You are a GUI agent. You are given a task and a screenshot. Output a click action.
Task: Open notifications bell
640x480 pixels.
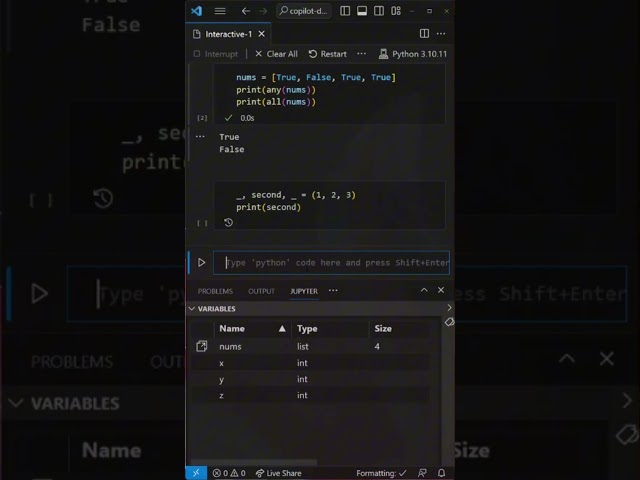[x=441, y=473]
